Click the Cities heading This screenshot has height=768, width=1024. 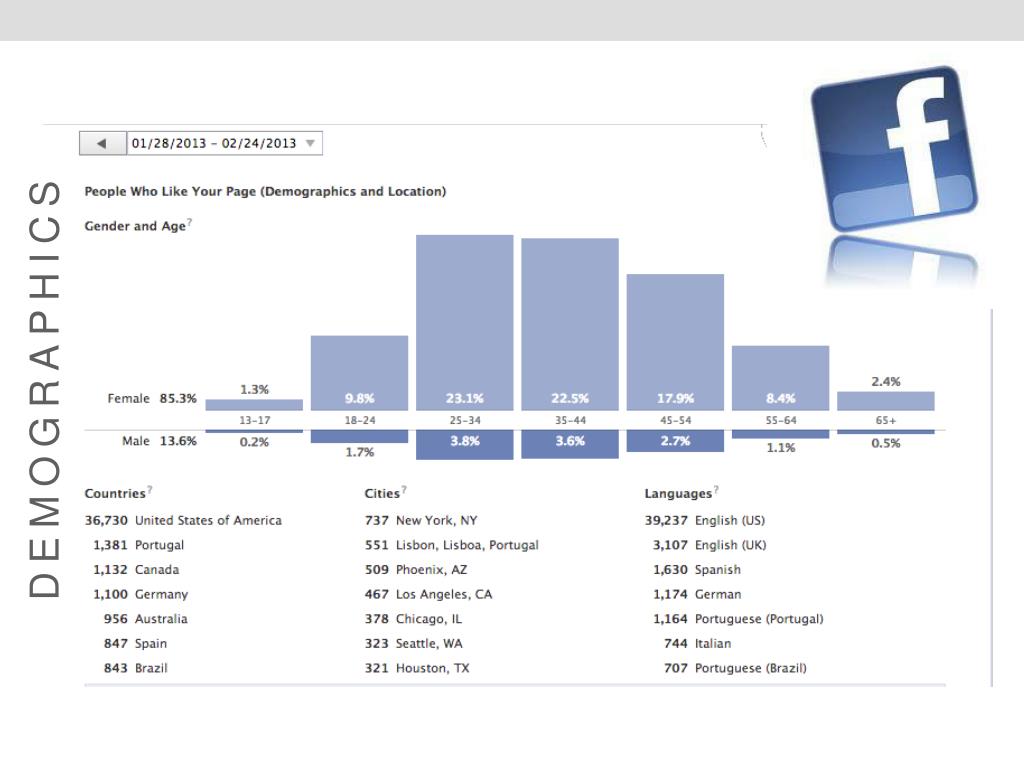coord(382,494)
